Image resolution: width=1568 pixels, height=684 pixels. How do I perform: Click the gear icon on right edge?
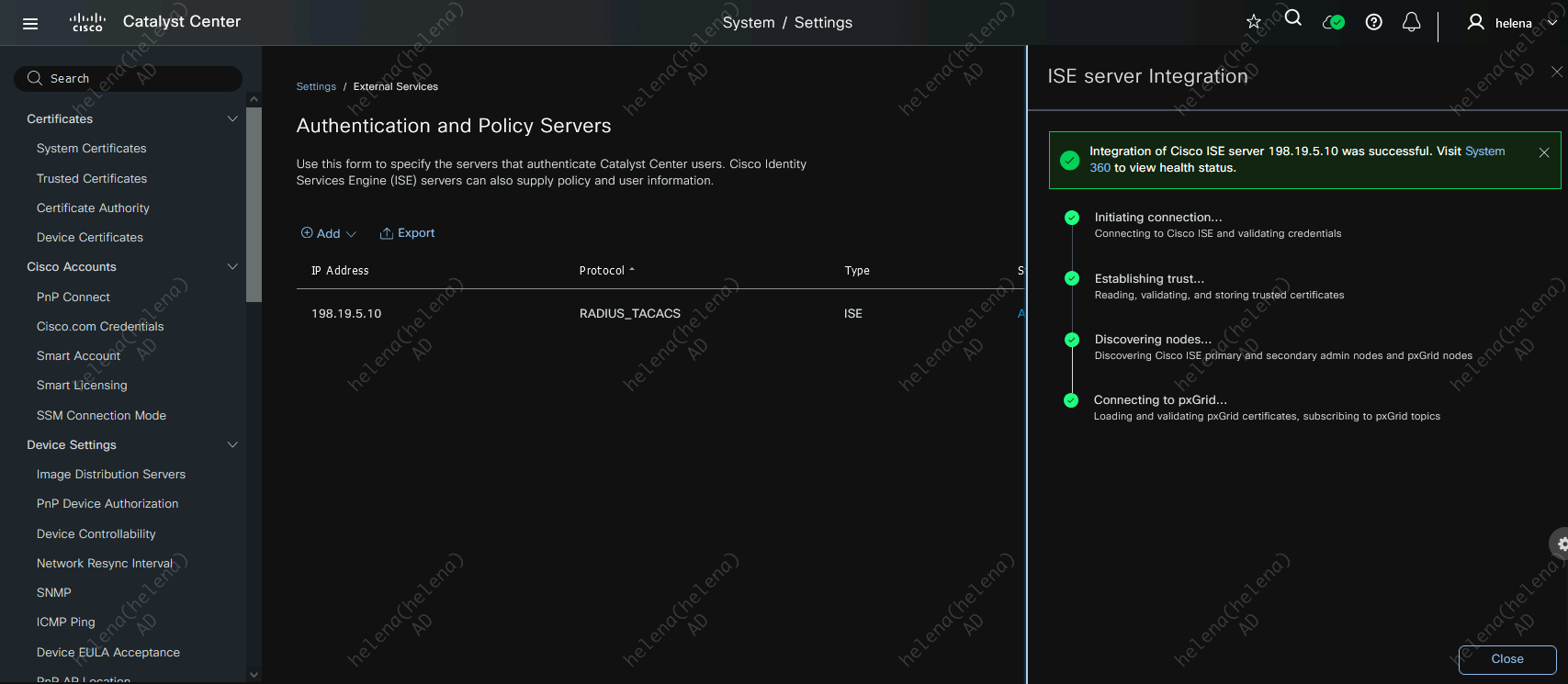(1561, 544)
